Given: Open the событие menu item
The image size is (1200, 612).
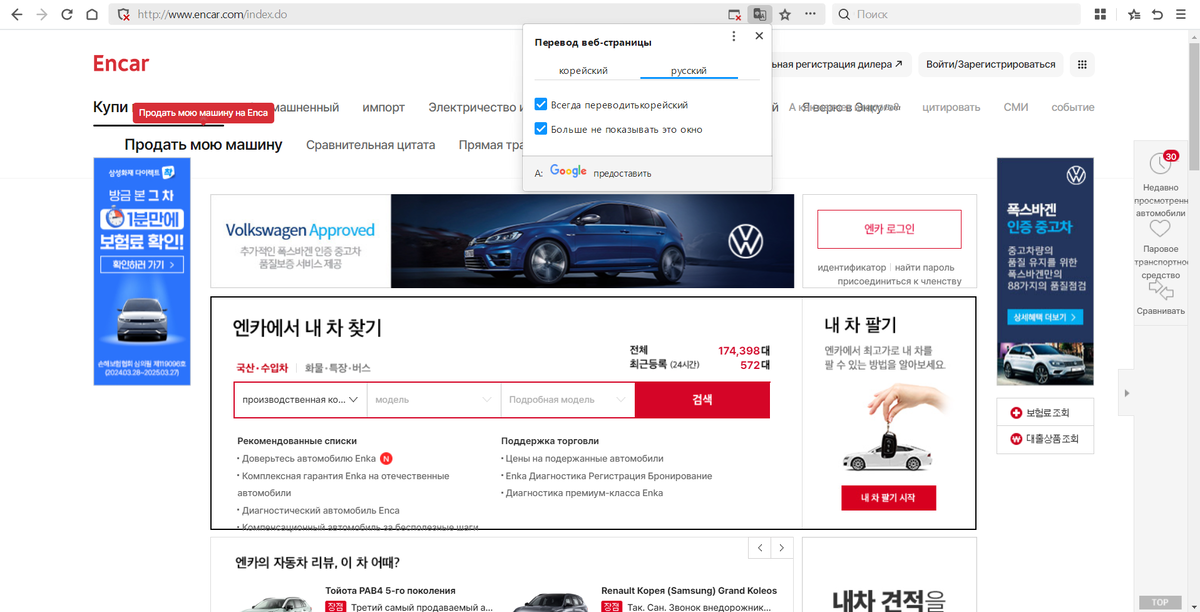Looking at the screenshot, I should [x=1073, y=107].
